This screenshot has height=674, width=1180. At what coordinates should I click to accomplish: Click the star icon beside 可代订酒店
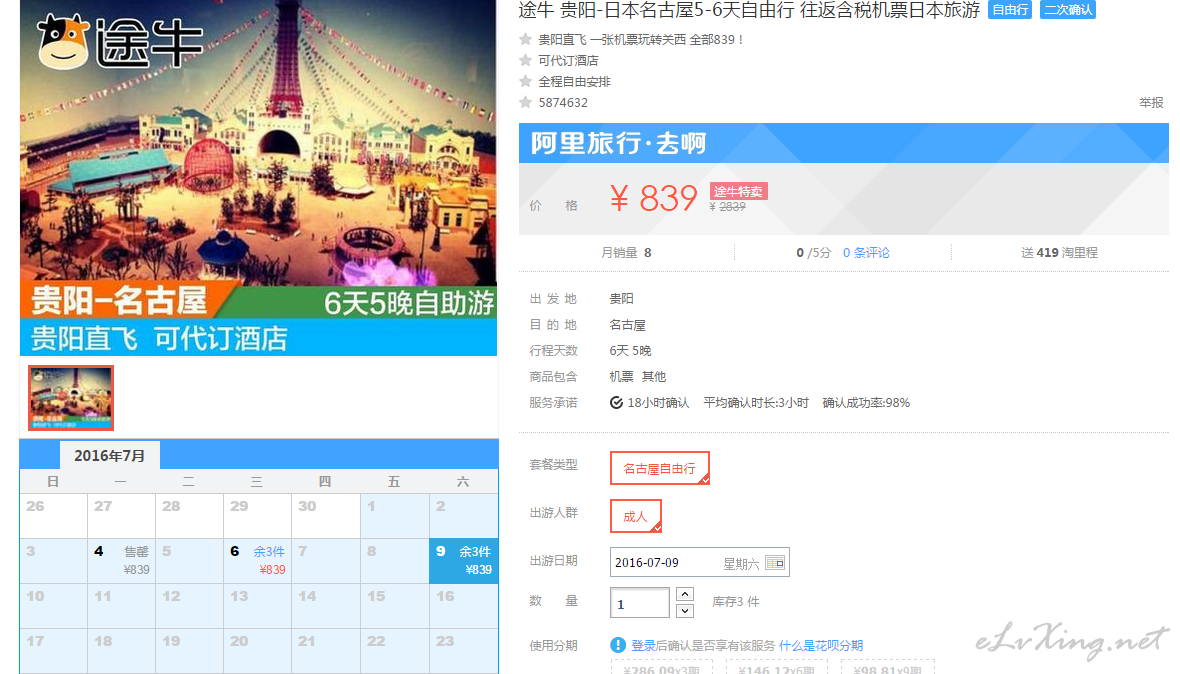(525, 60)
